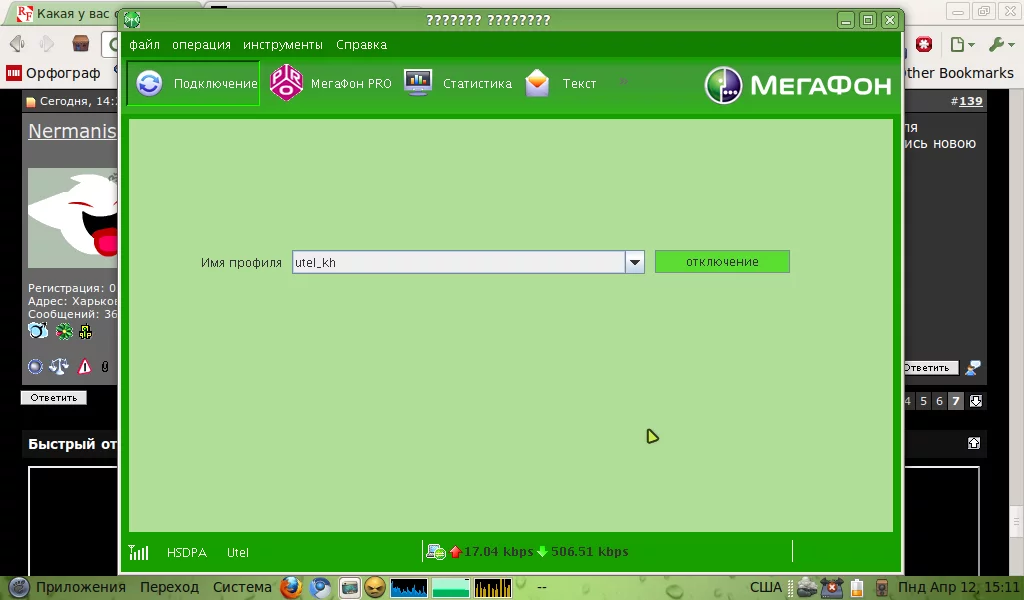Click the telephone tray icon with red cross

click(x=832, y=588)
